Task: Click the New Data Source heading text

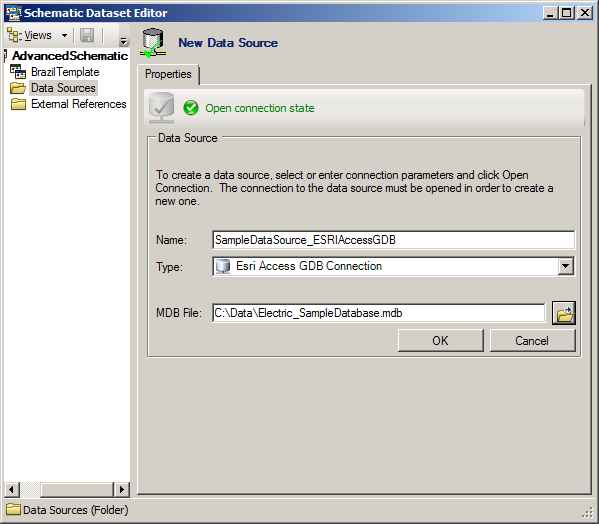Action: (x=228, y=43)
